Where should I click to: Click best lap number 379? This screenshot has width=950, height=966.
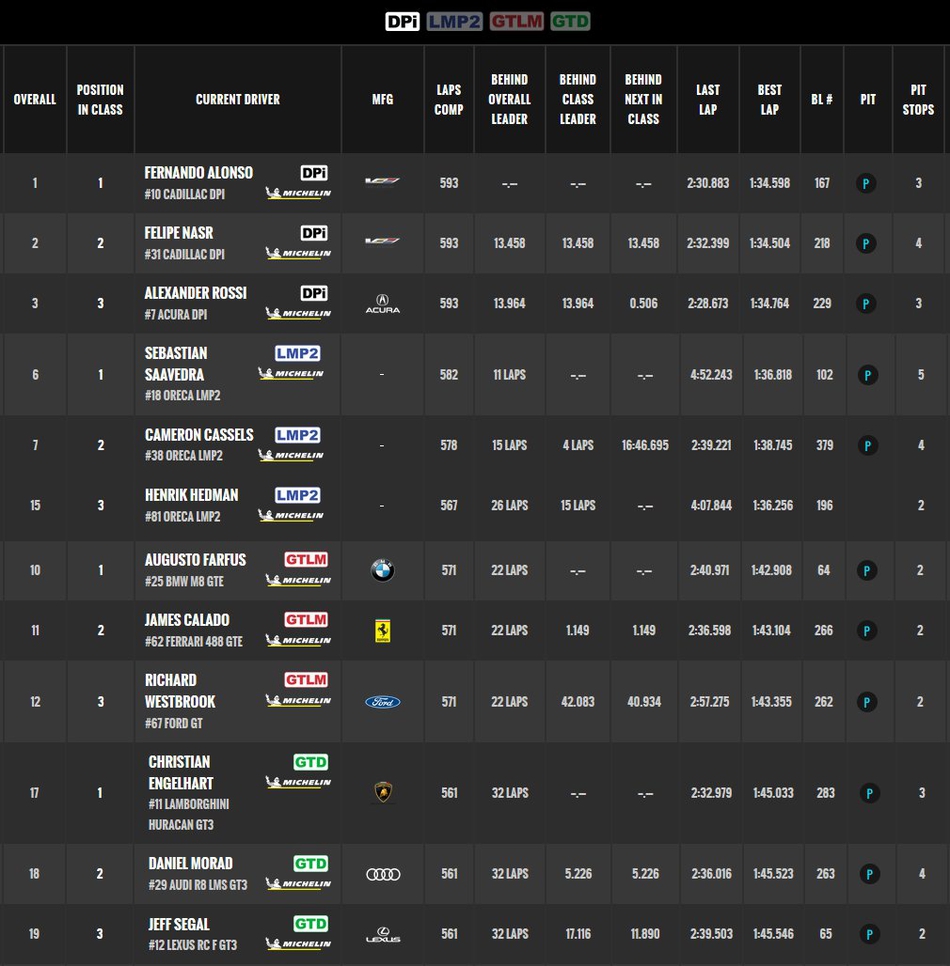click(824, 445)
